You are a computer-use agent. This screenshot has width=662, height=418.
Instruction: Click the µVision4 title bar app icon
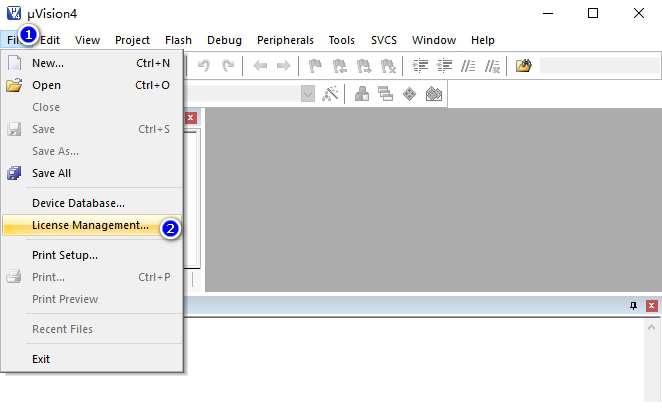(14, 13)
